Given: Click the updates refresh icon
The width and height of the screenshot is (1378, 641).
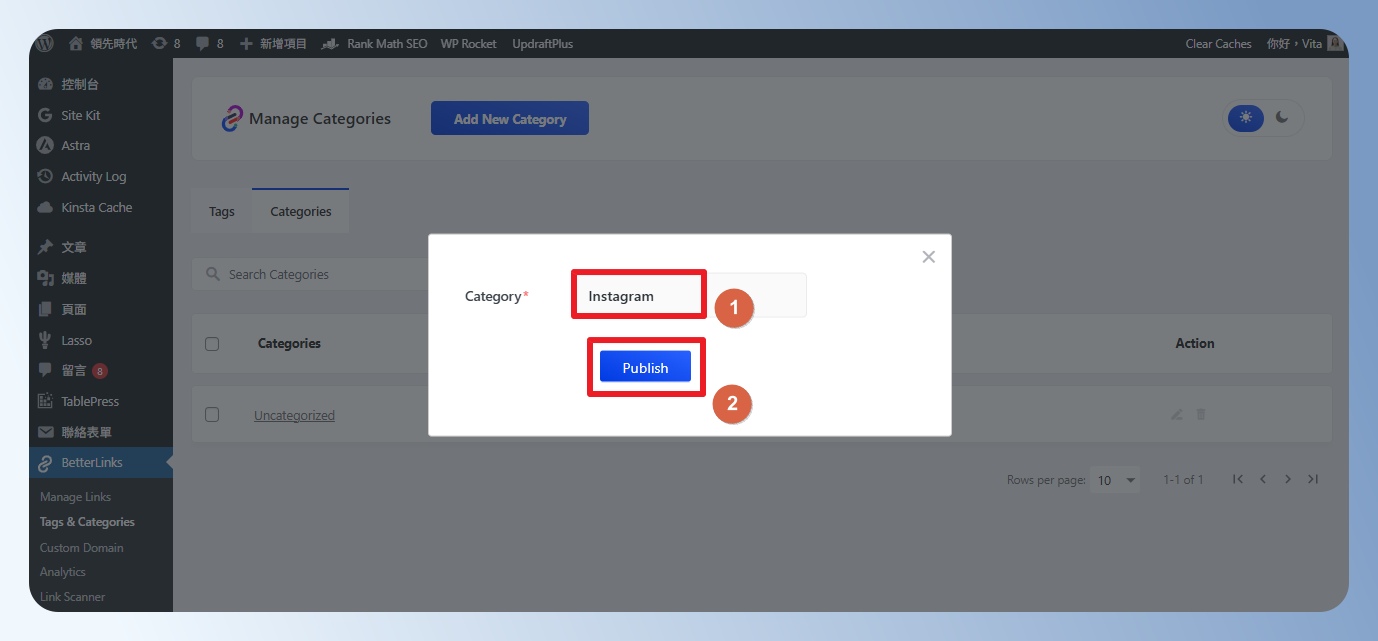Looking at the screenshot, I should tap(159, 44).
